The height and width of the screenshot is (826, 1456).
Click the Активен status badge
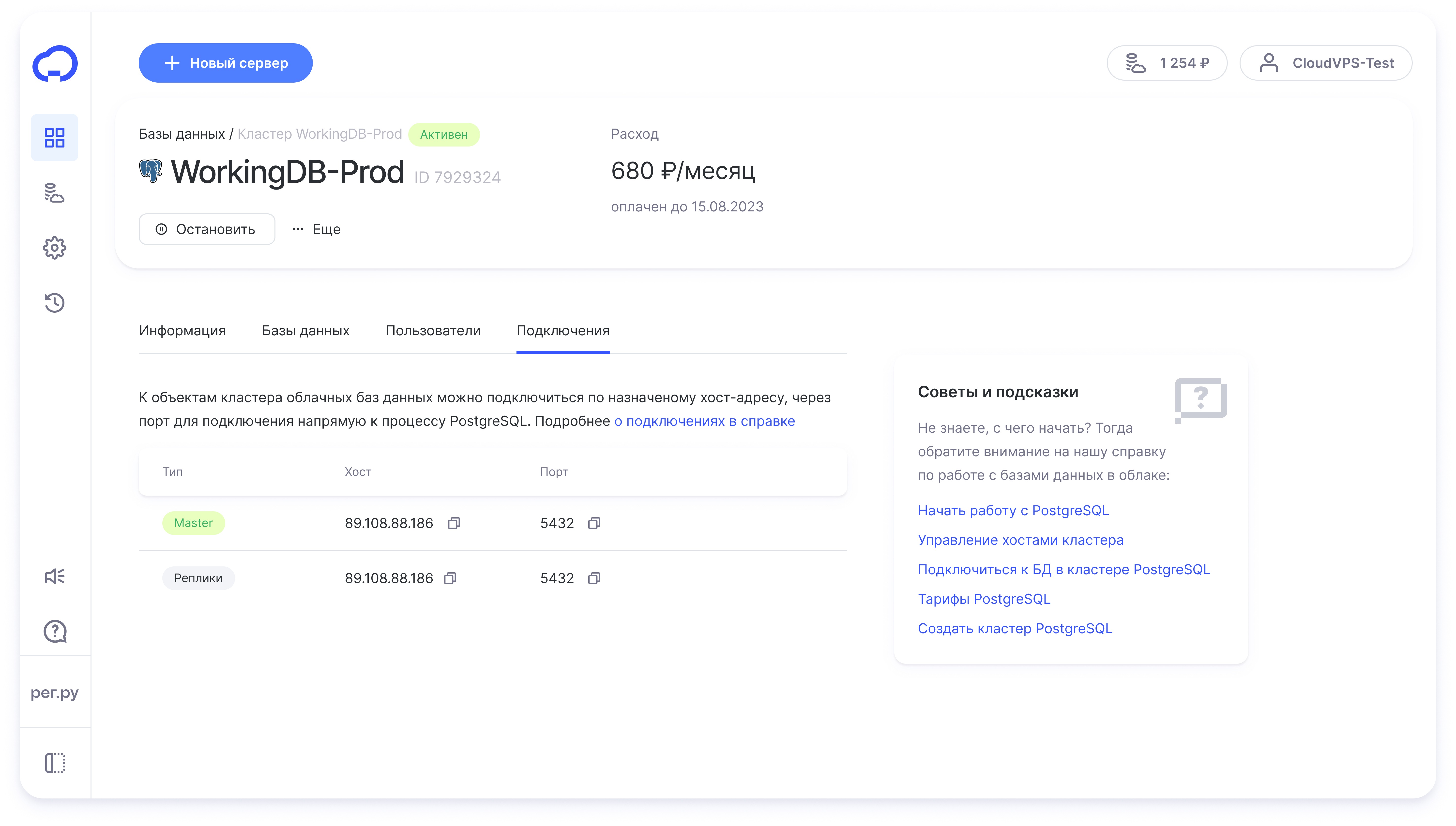[444, 134]
